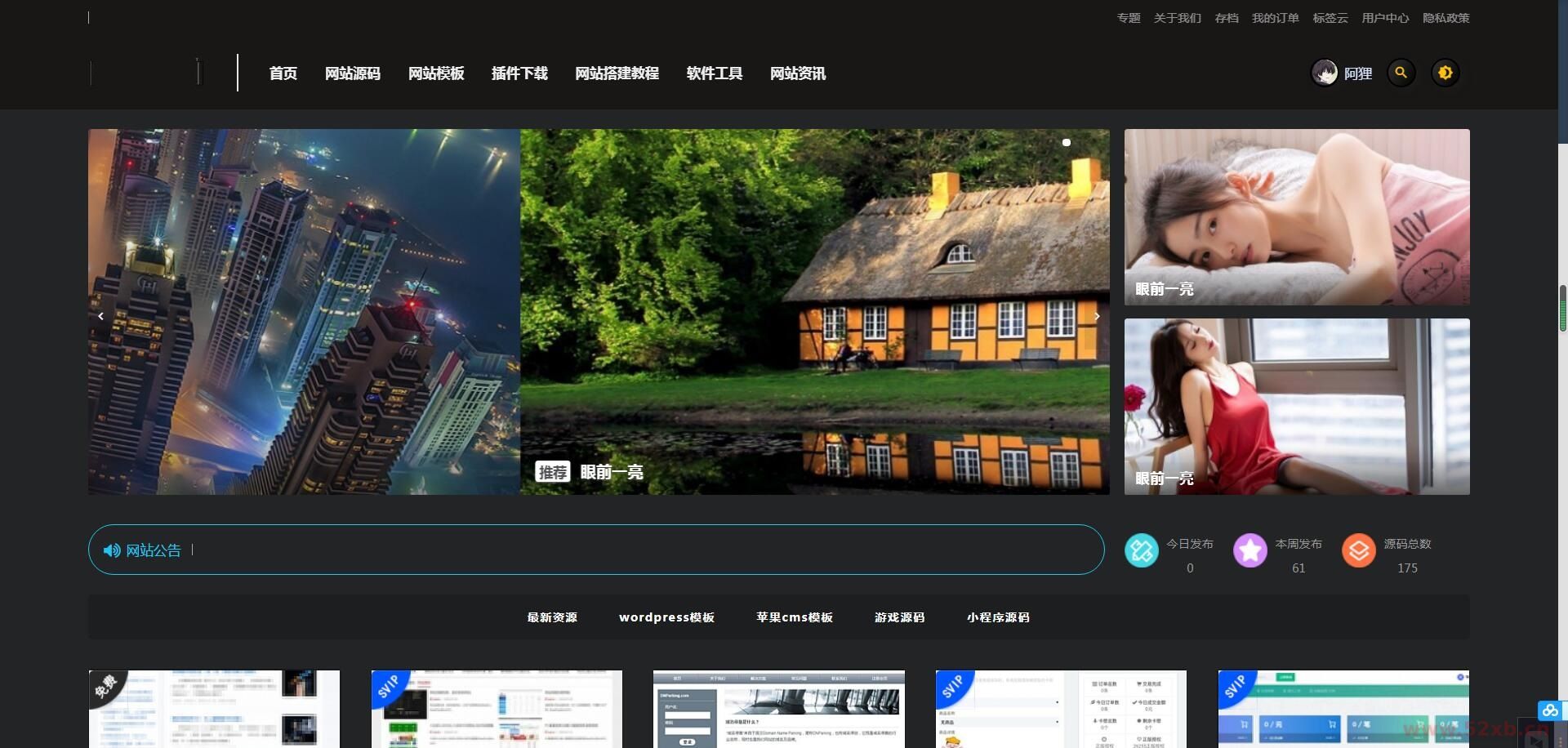Click the blue cloud icon at bottom right

pyautogui.click(x=1549, y=710)
